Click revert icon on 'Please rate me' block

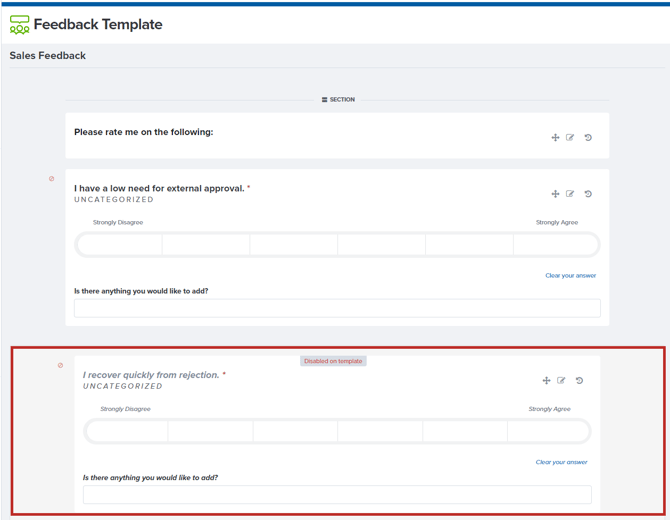588,138
